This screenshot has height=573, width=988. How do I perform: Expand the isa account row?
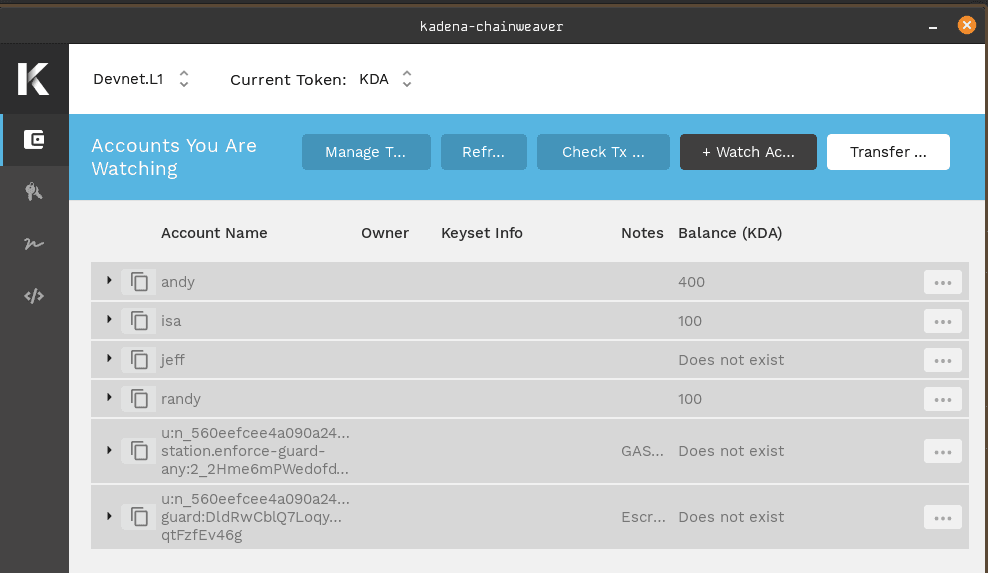109,320
